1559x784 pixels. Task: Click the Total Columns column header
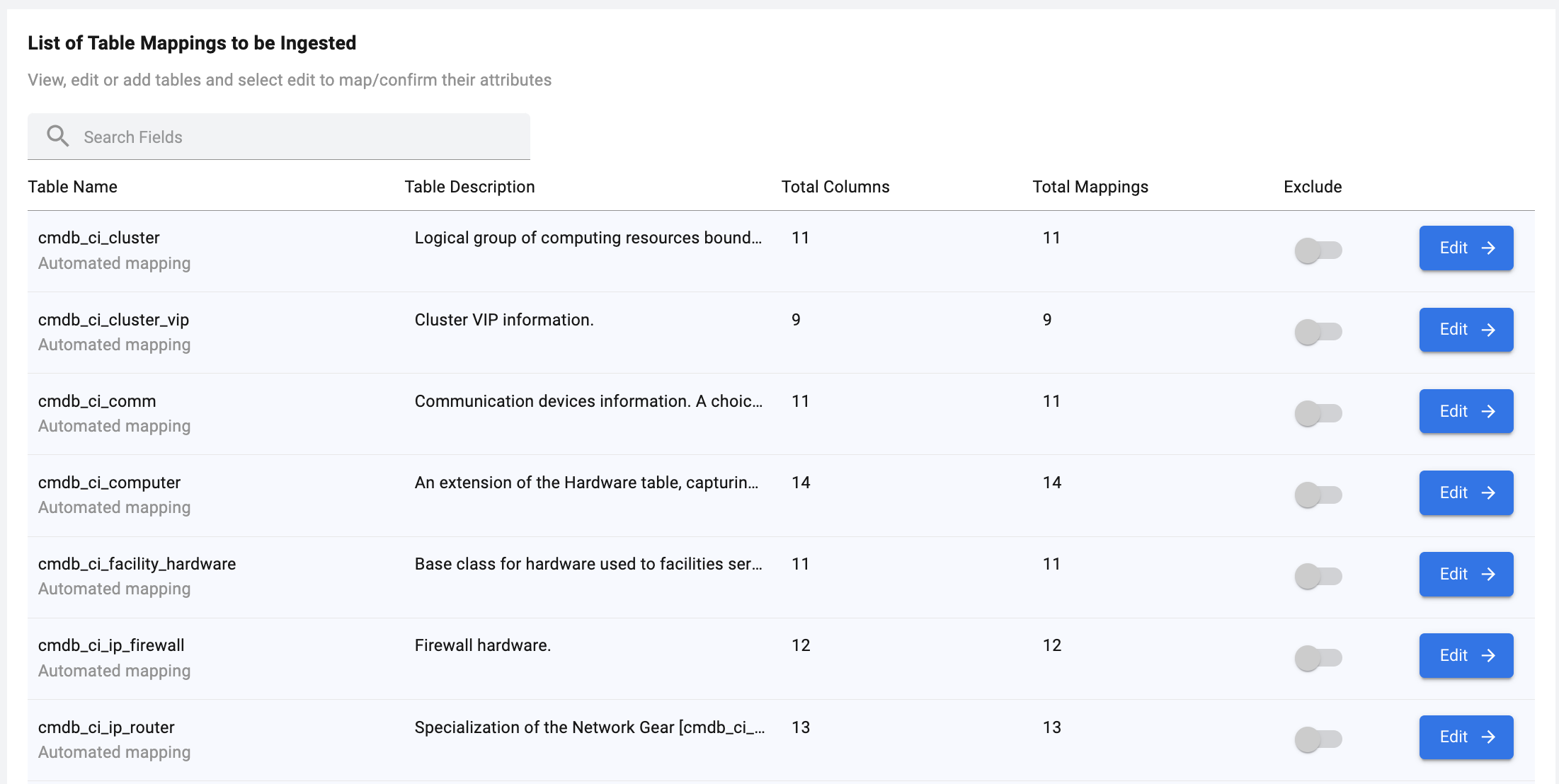point(835,187)
